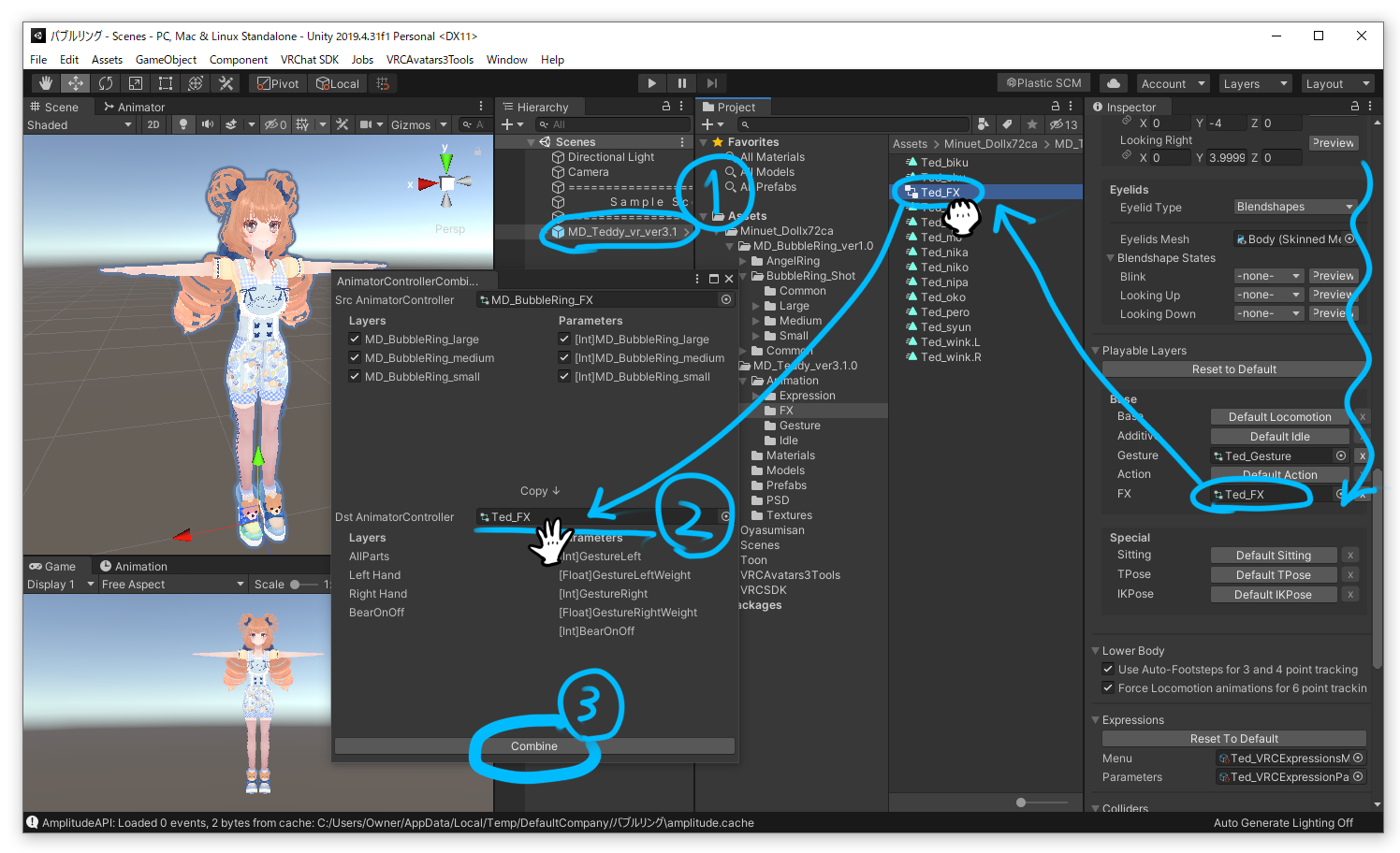Viewport: 1400px width, 853px height.
Task: Select MD_Teddy_vr_ver3.1 in Hierarchy
Action: point(621,232)
